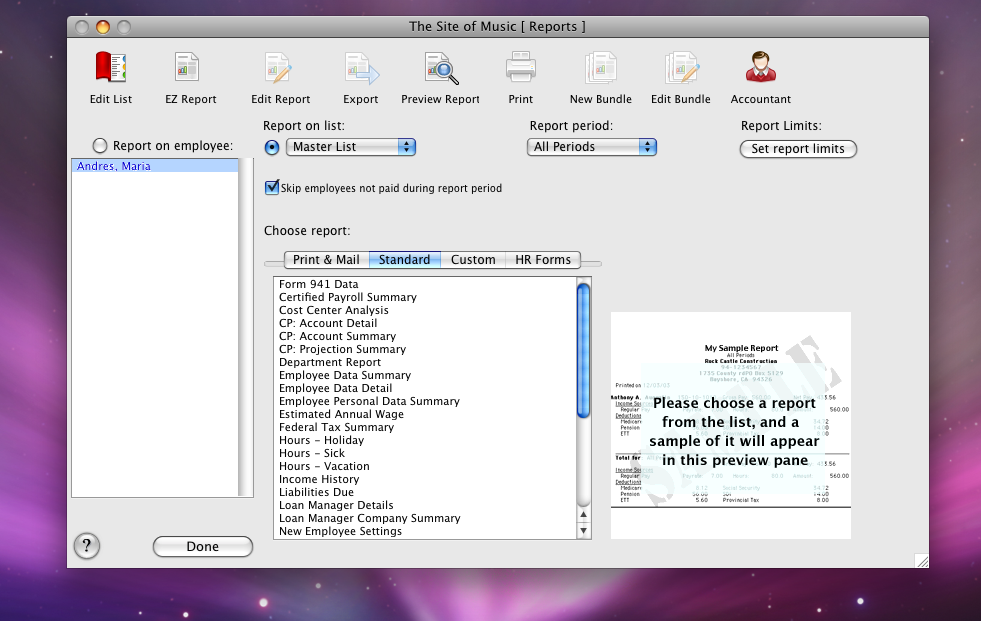This screenshot has width=981, height=621.
Task: Select CP: Account Detail report
Action: pyautogui.click(x=425, y=323)
